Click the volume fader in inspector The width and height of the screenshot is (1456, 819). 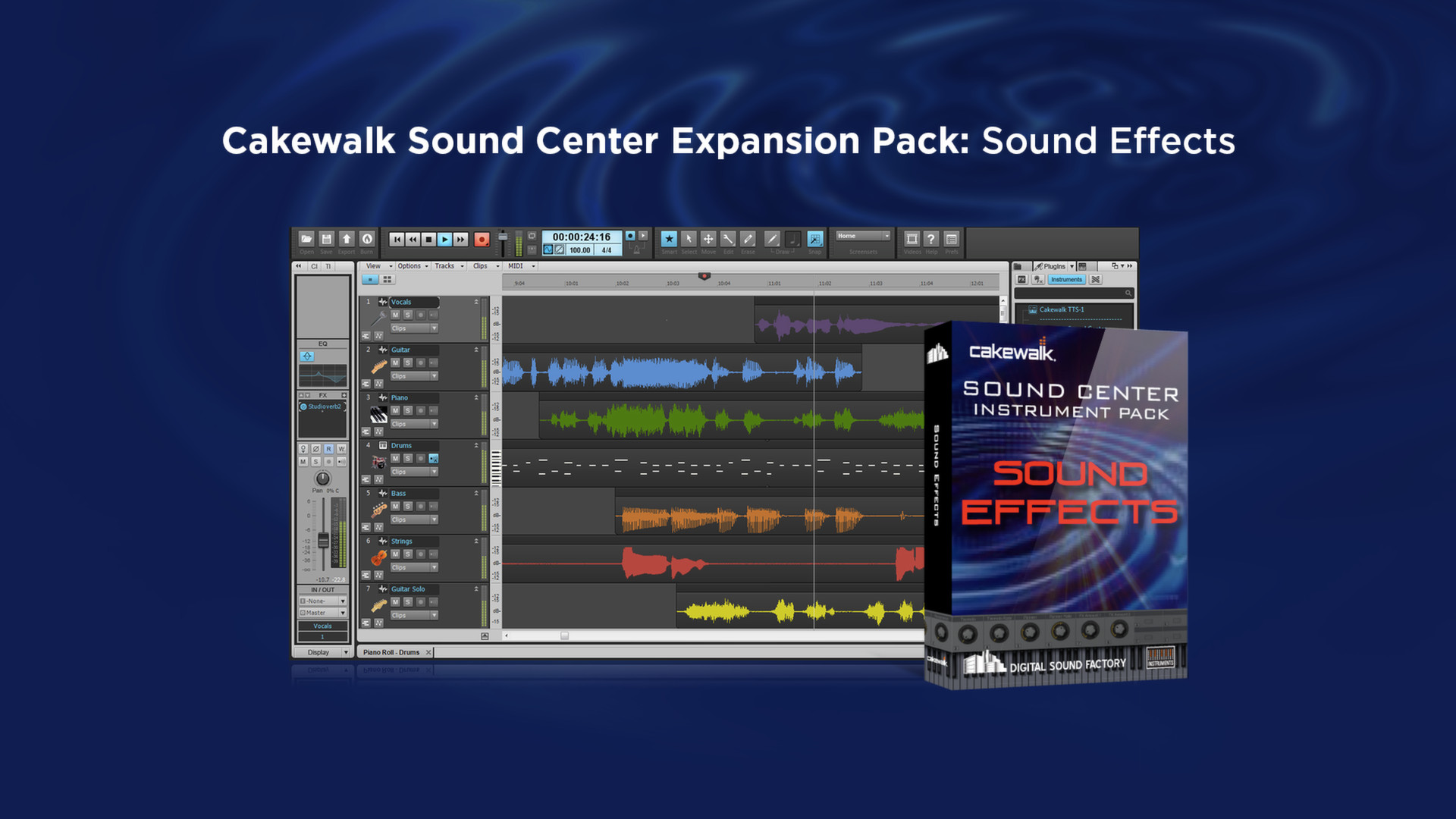[x=323, y=540]
